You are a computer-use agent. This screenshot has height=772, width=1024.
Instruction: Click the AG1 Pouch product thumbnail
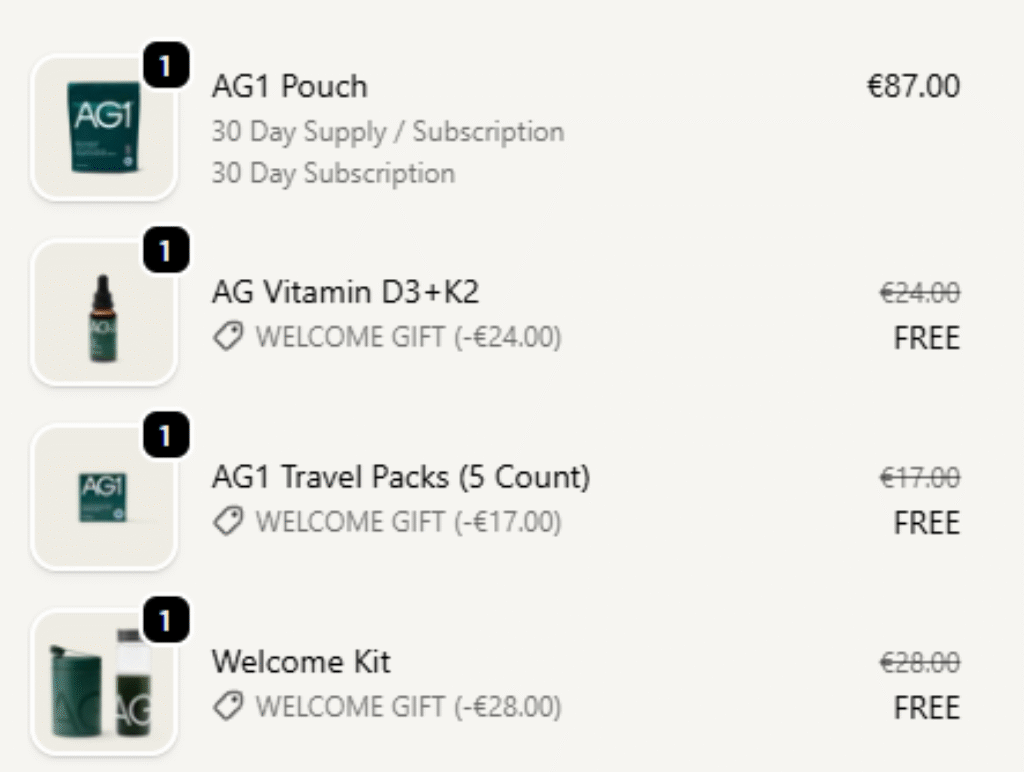click(x=104, y=127)
